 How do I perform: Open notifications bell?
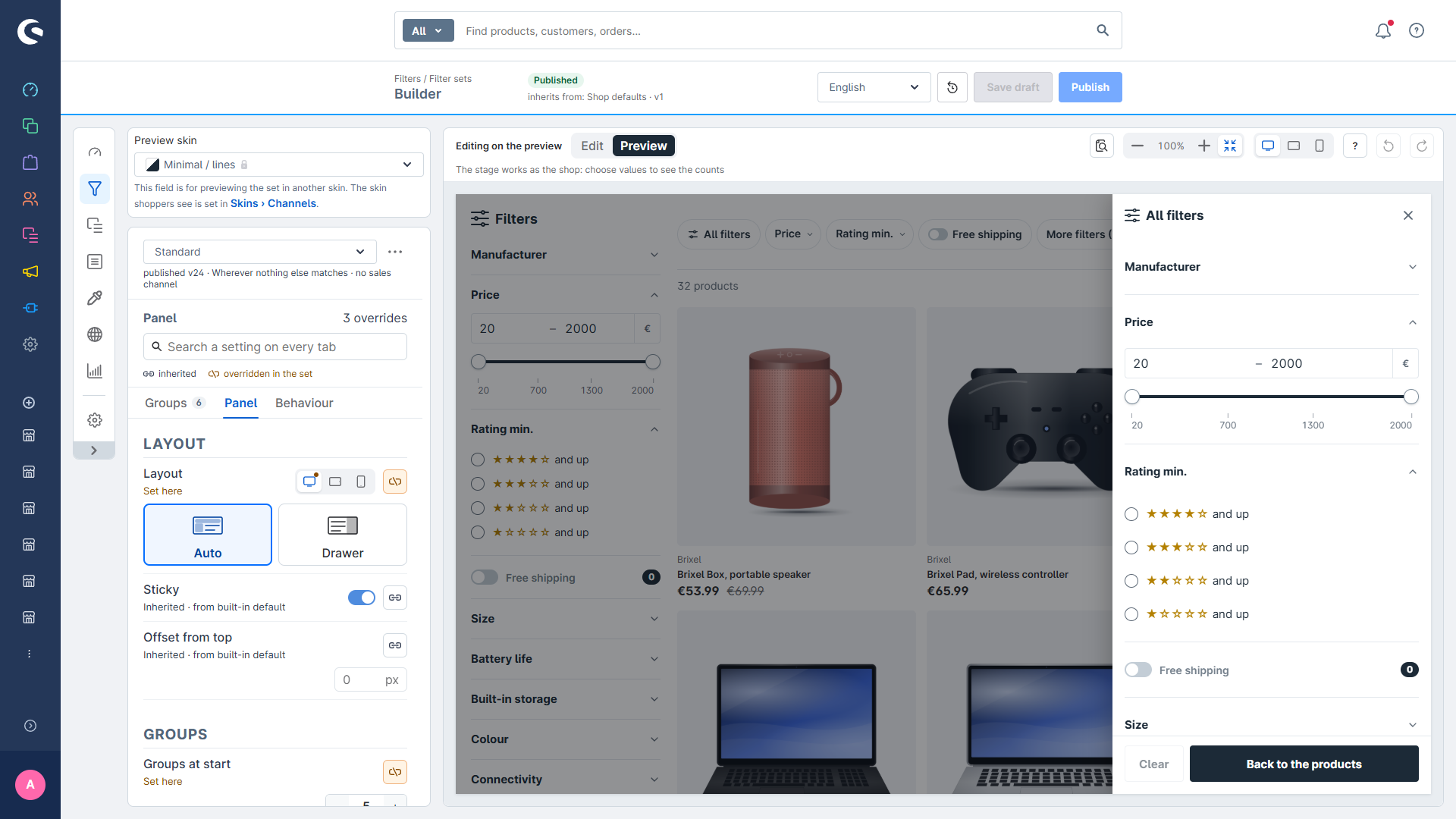click(1383, 30)
